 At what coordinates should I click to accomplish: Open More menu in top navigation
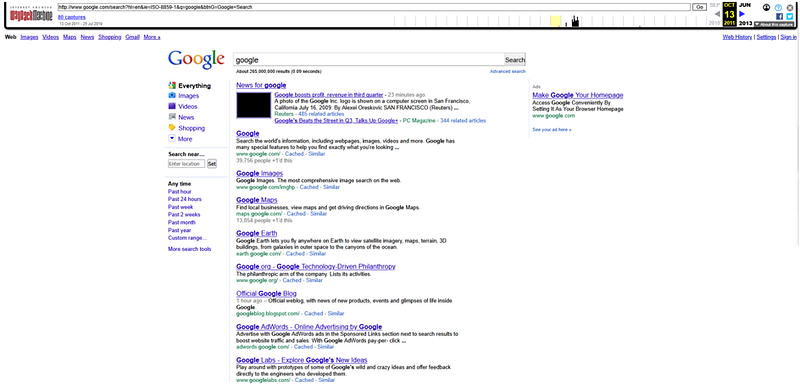pos(152,37)
